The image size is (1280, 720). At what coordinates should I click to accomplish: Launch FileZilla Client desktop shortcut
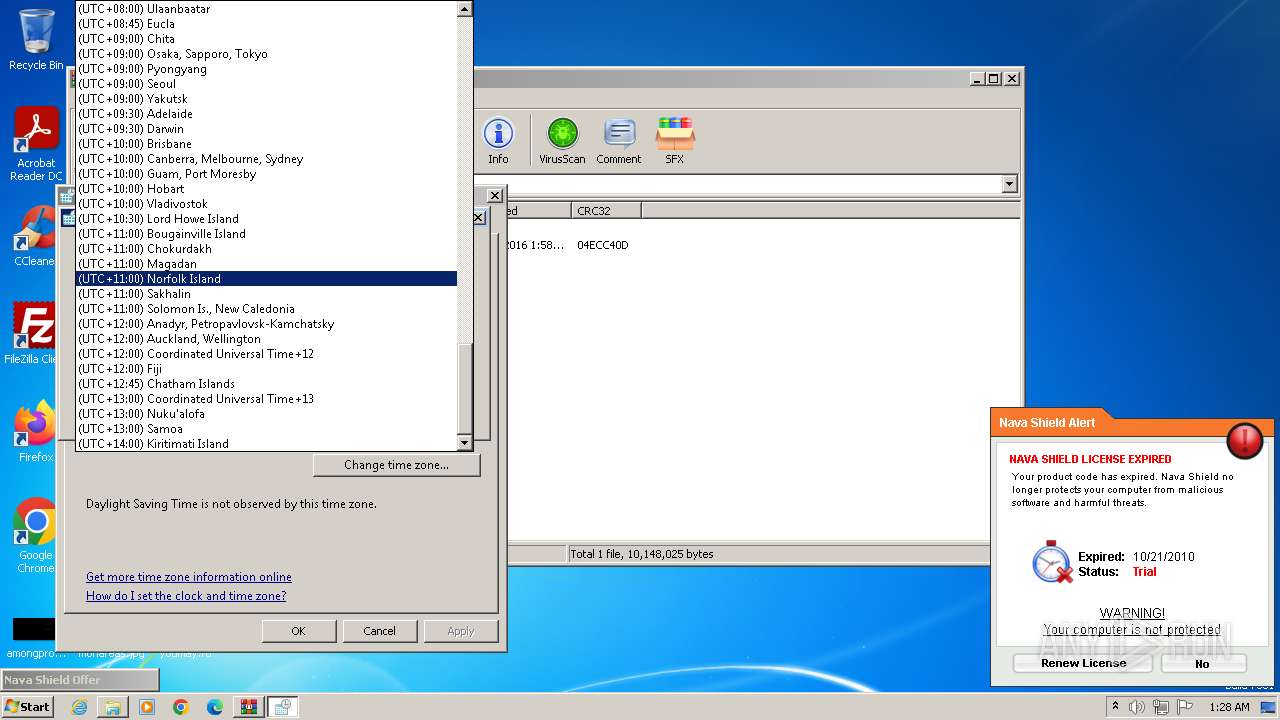click(36, 334)
